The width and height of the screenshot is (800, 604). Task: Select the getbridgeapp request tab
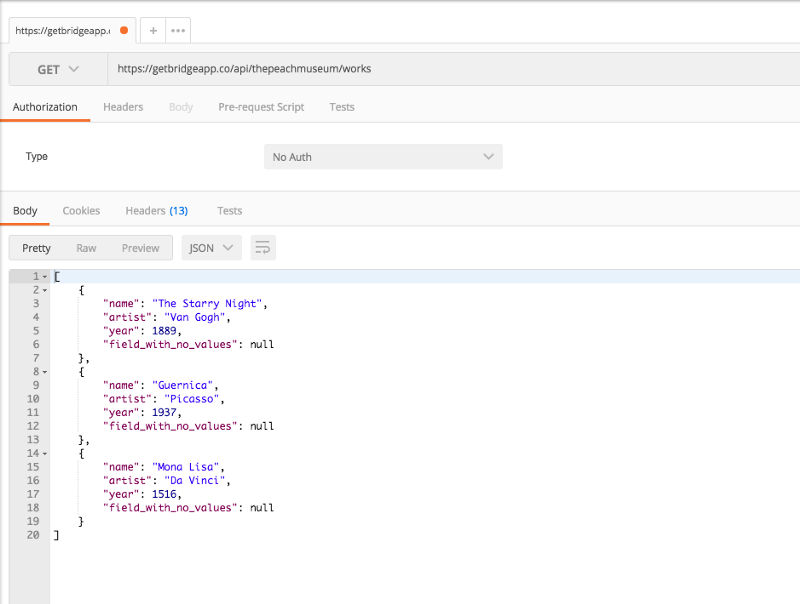coord(72,31)
